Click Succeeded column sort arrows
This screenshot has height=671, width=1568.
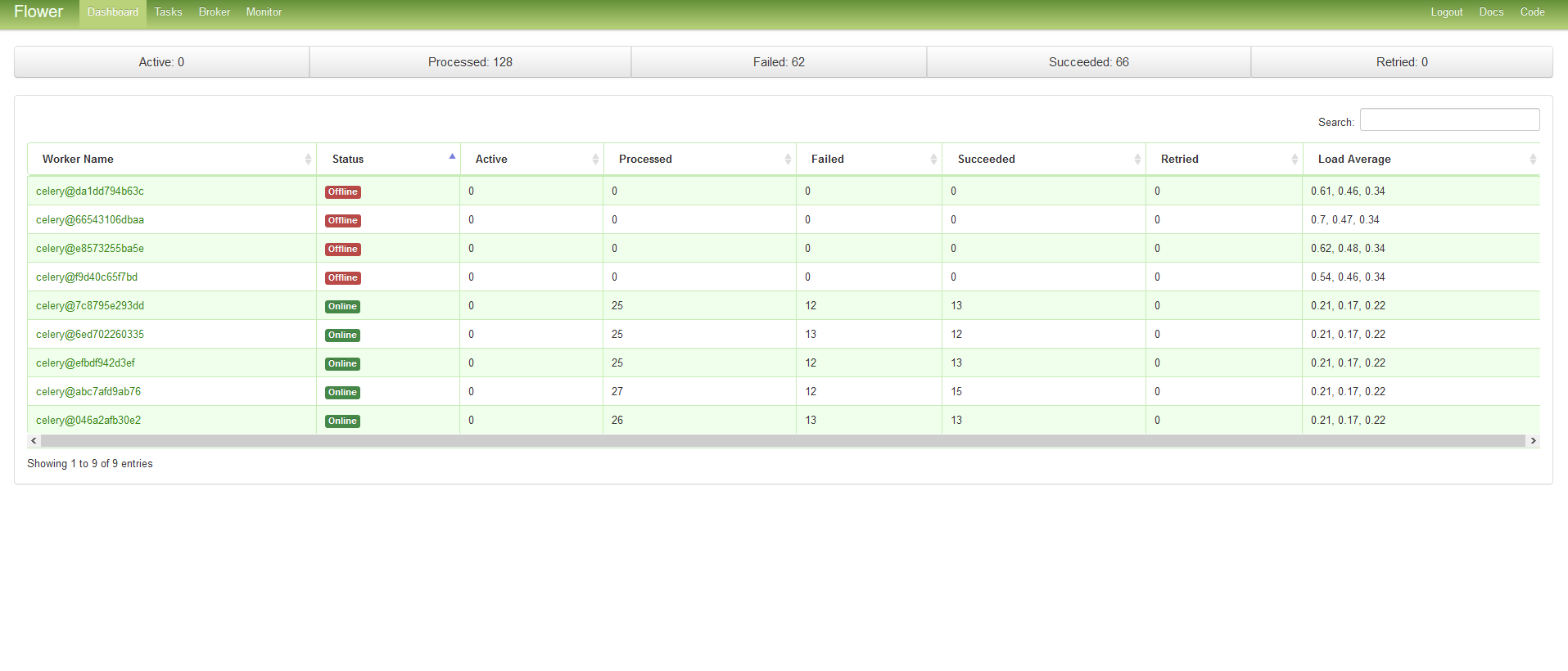[1137, 160]
